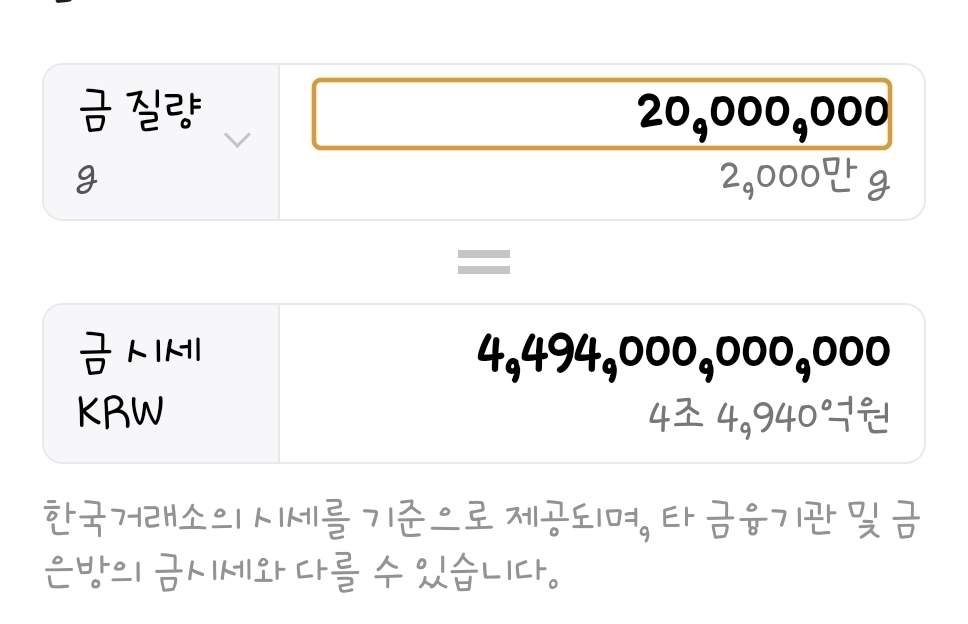Click the 만 character in the helper text
Image resolution: width=968 pixels, height=624 pixels.
tap(838, 178)
